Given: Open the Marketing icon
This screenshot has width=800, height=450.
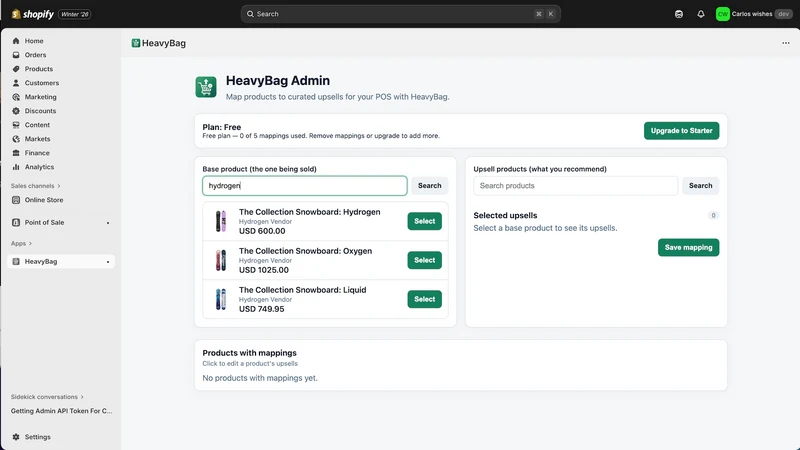Looking at the screenshot, I should point(16,97).
